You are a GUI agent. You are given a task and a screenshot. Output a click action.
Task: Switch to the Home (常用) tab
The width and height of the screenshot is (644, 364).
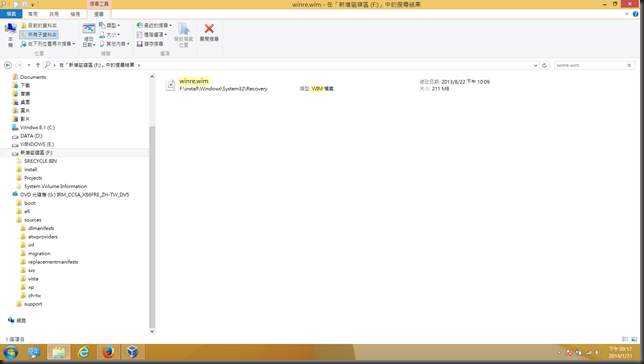tap(33, 14)
